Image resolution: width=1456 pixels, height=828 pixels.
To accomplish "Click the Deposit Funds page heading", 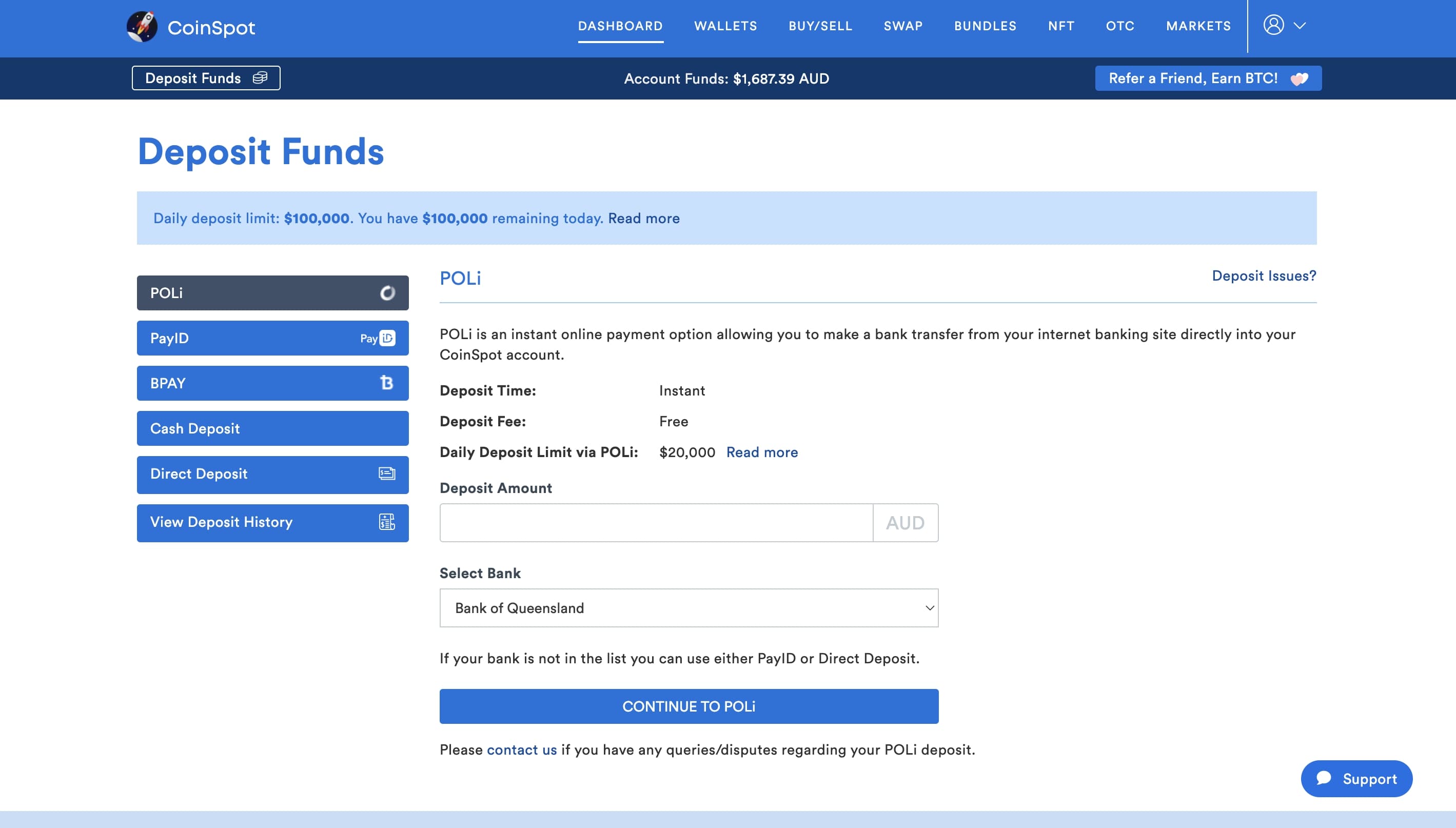I will (261, 151).
